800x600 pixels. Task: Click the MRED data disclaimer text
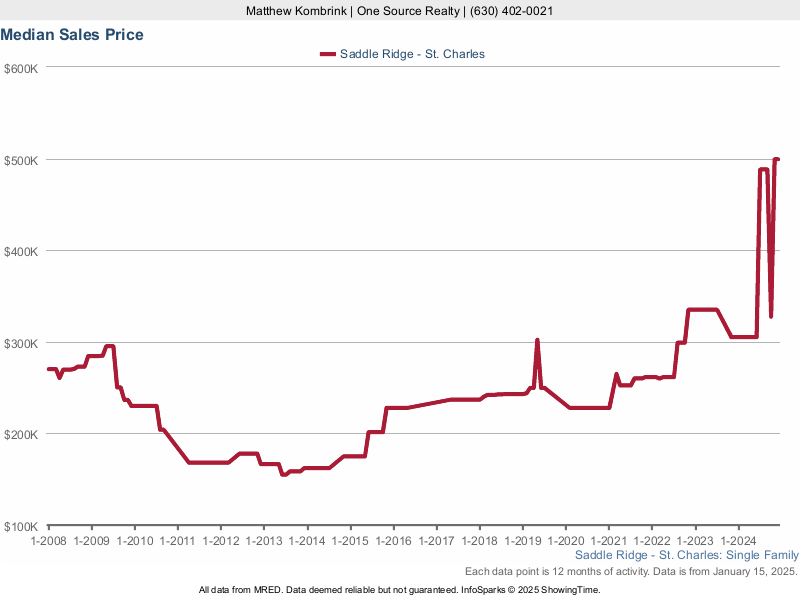pos(400,590)
